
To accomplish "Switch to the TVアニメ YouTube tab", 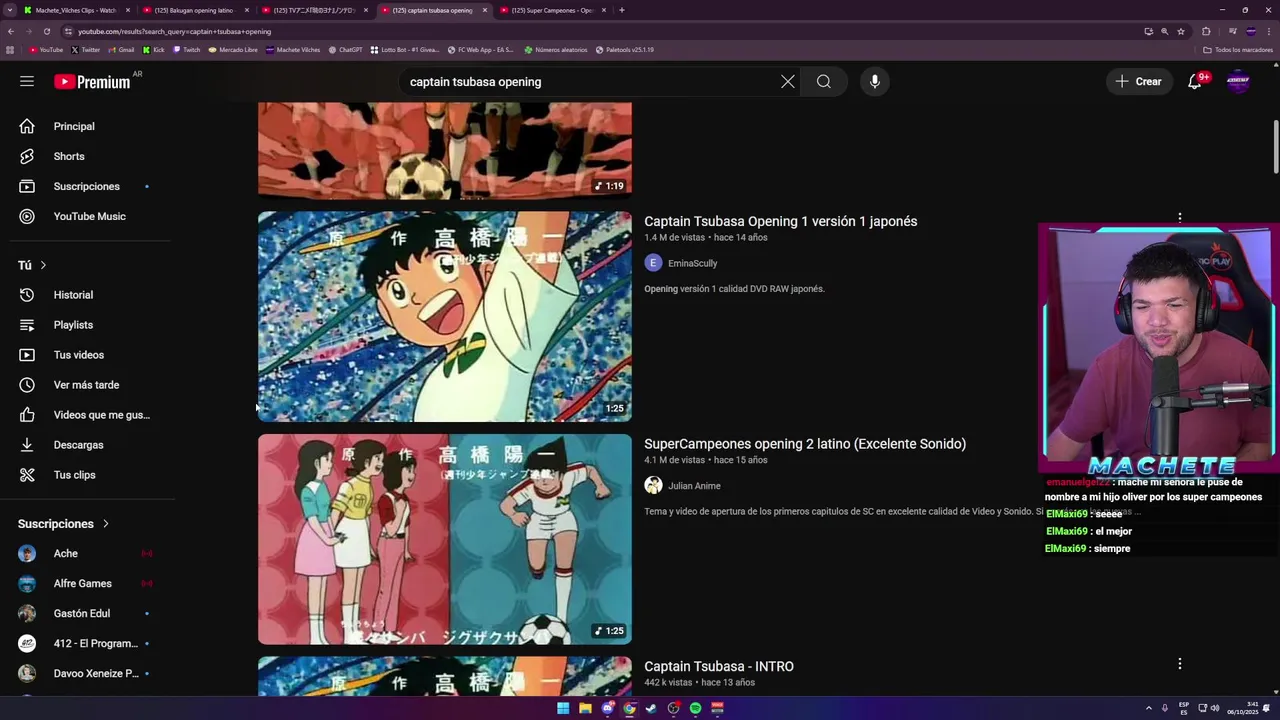I will [x=314, y=10].
